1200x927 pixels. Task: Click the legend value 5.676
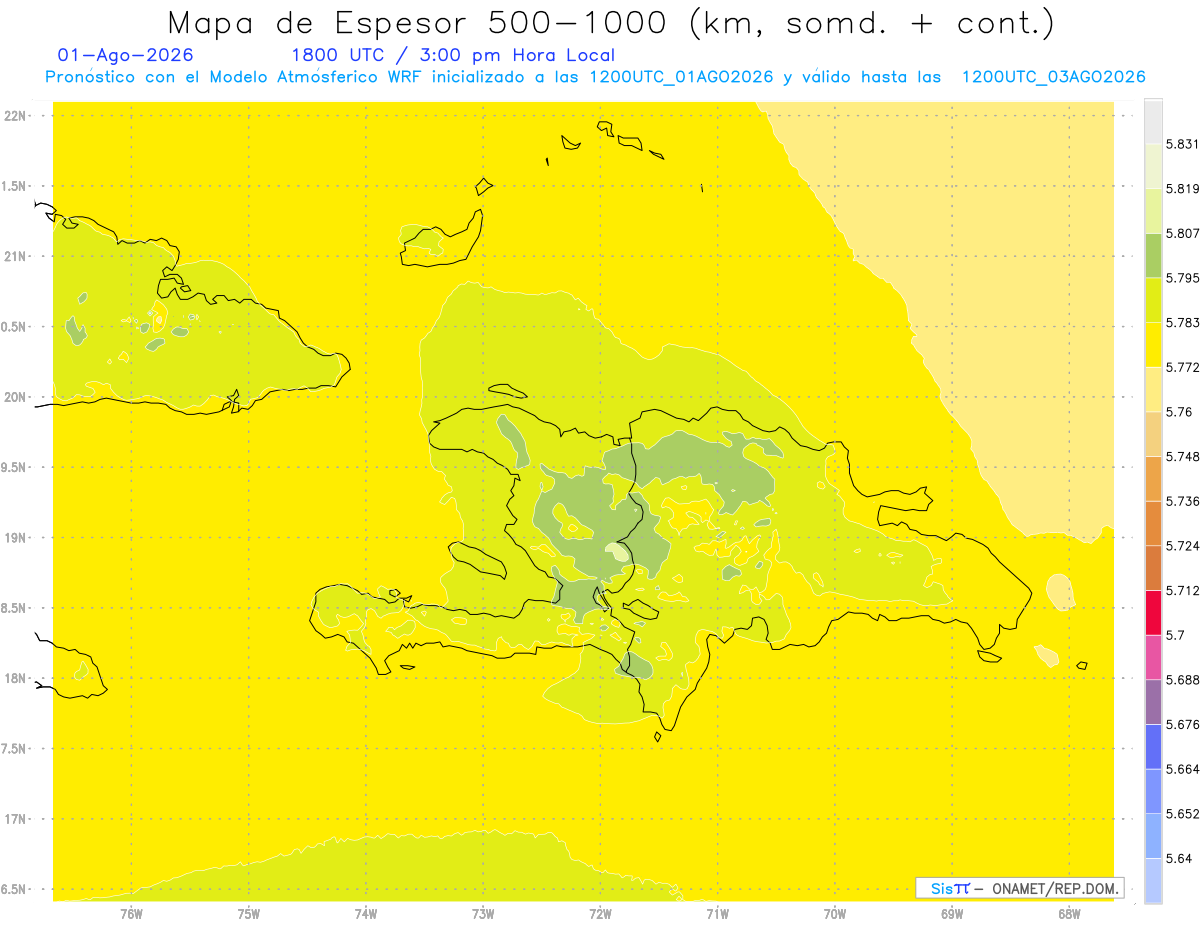[x=1183, y=724]
